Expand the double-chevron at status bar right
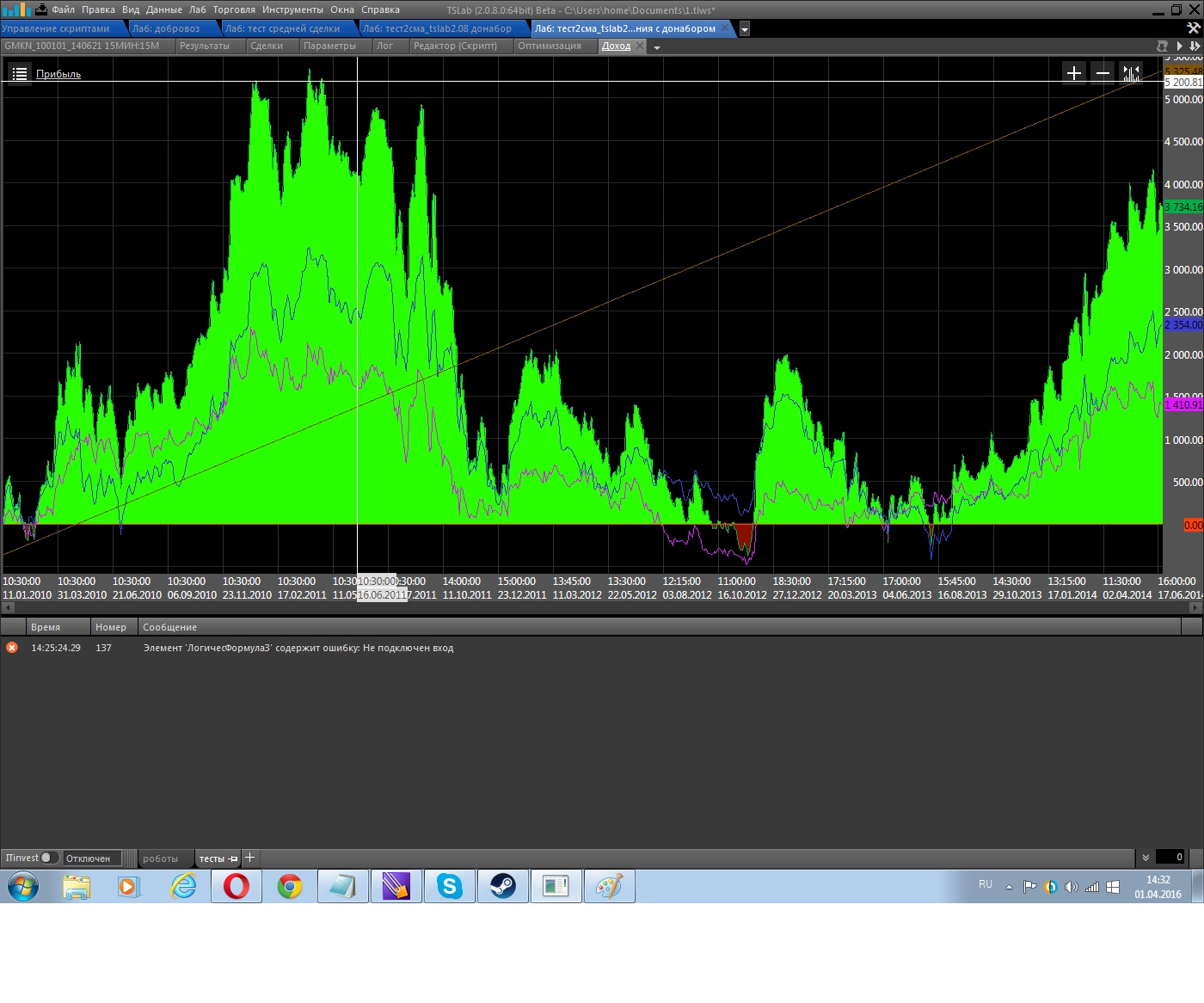The image size is (1204, 1003). [x=1146, y=858]
